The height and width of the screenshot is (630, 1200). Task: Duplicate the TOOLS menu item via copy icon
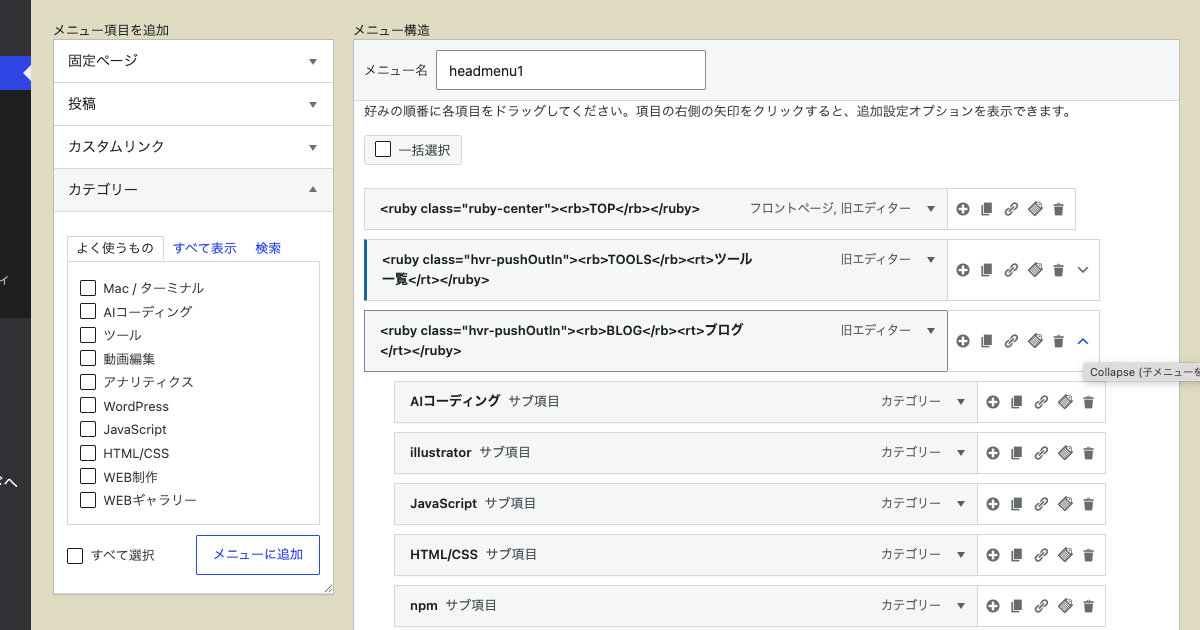pos(987,270)
